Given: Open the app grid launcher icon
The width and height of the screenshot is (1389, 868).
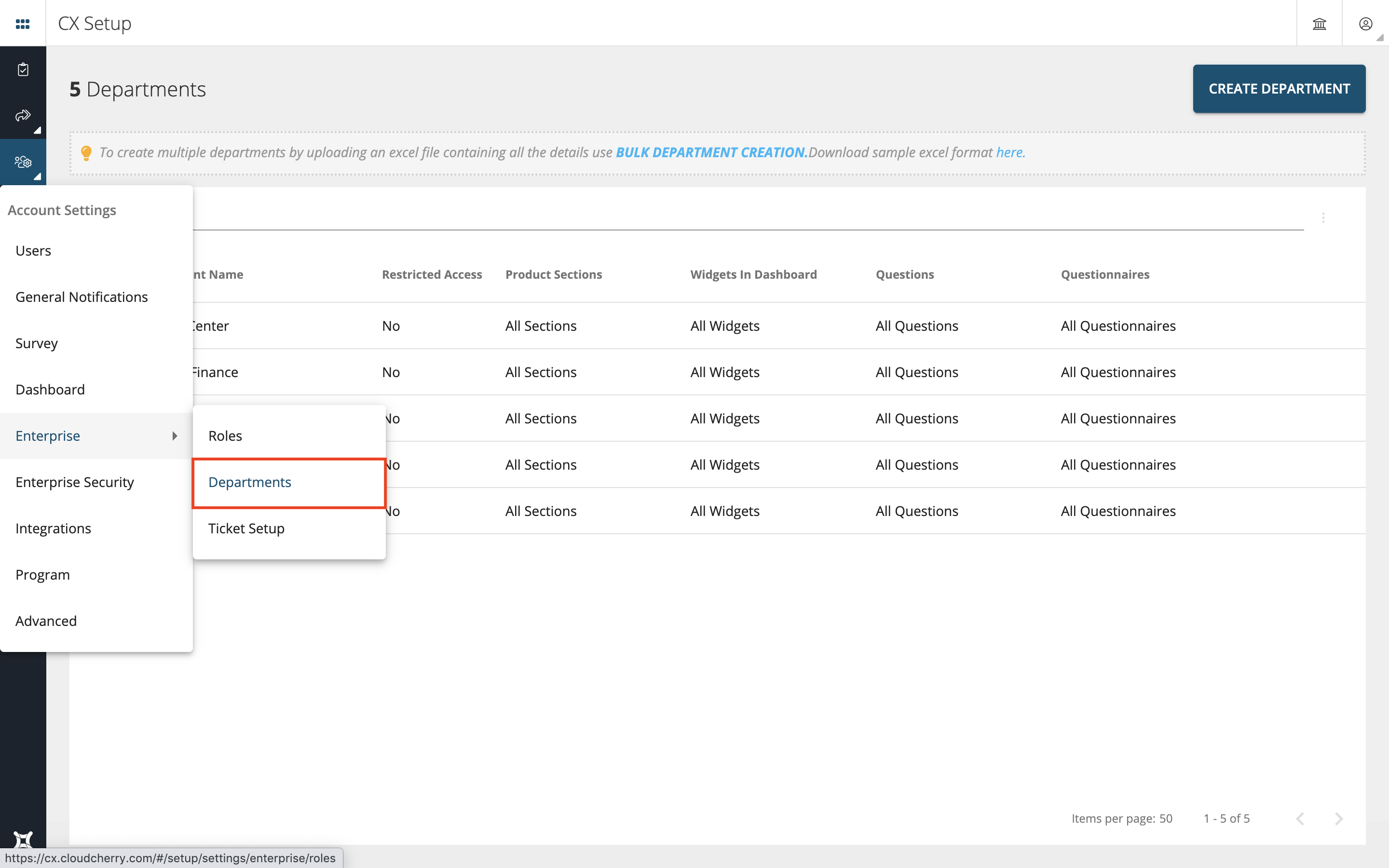Looking at the screenshot, I should 22,24.
